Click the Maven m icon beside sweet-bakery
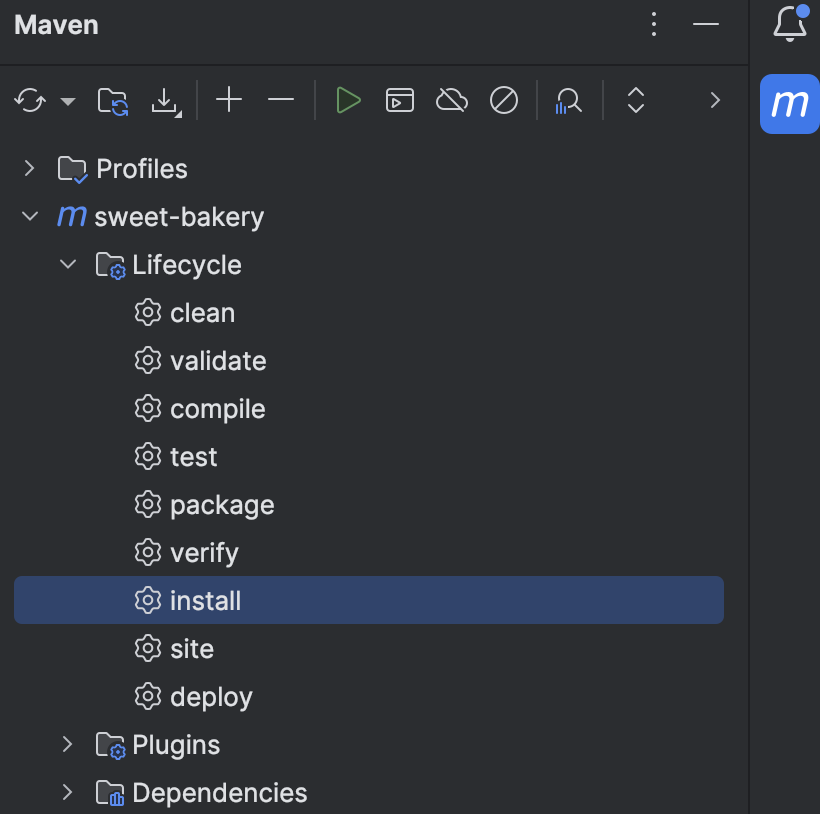Image resolution: width=820 pixels, height=814 pixels. point(72,216)
